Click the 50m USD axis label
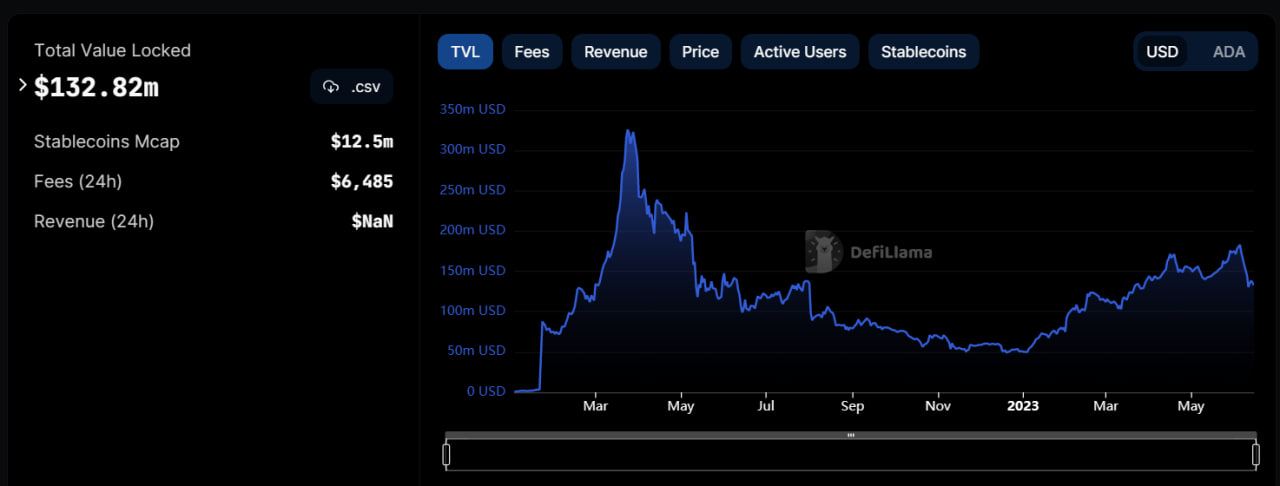This screenshot has width=1280, height=486. pyautogui.click(x=476, y=351)
